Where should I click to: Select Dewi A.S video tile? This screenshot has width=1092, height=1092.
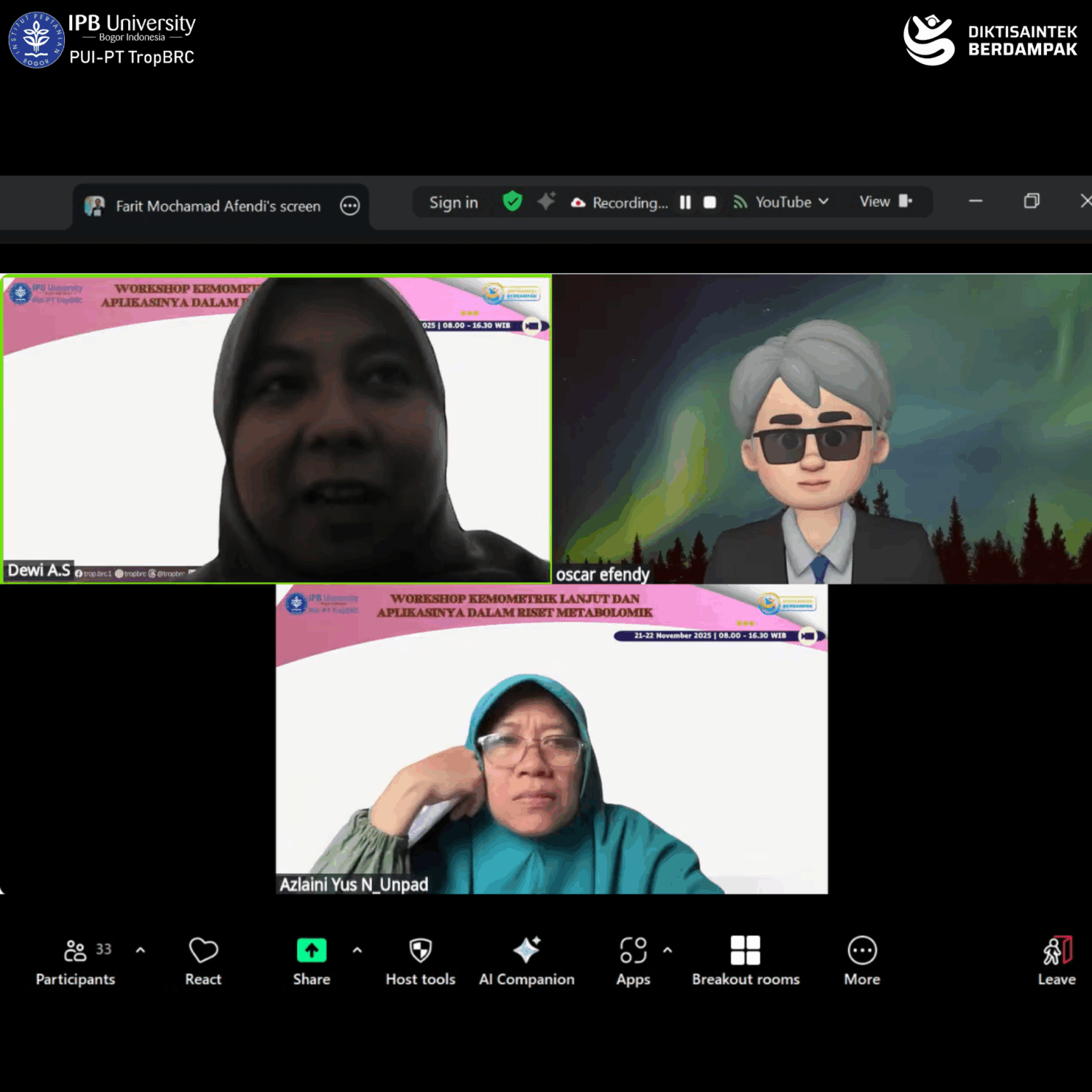[x=277, y=428]
